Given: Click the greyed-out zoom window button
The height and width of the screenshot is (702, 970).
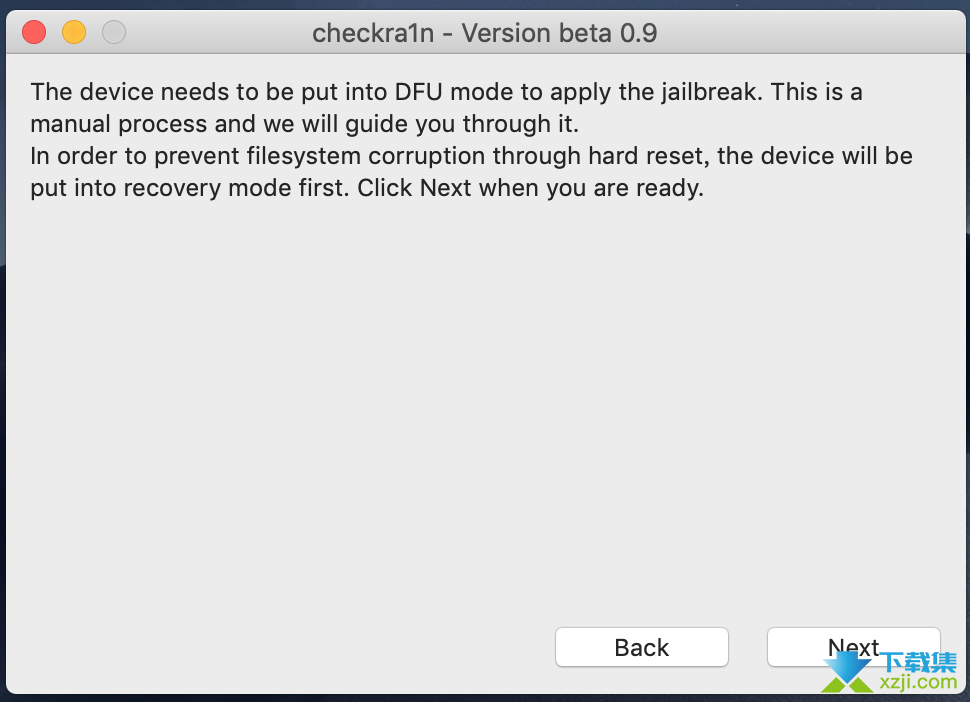Looking at the screenshot, I should click(x=114, y=32).
